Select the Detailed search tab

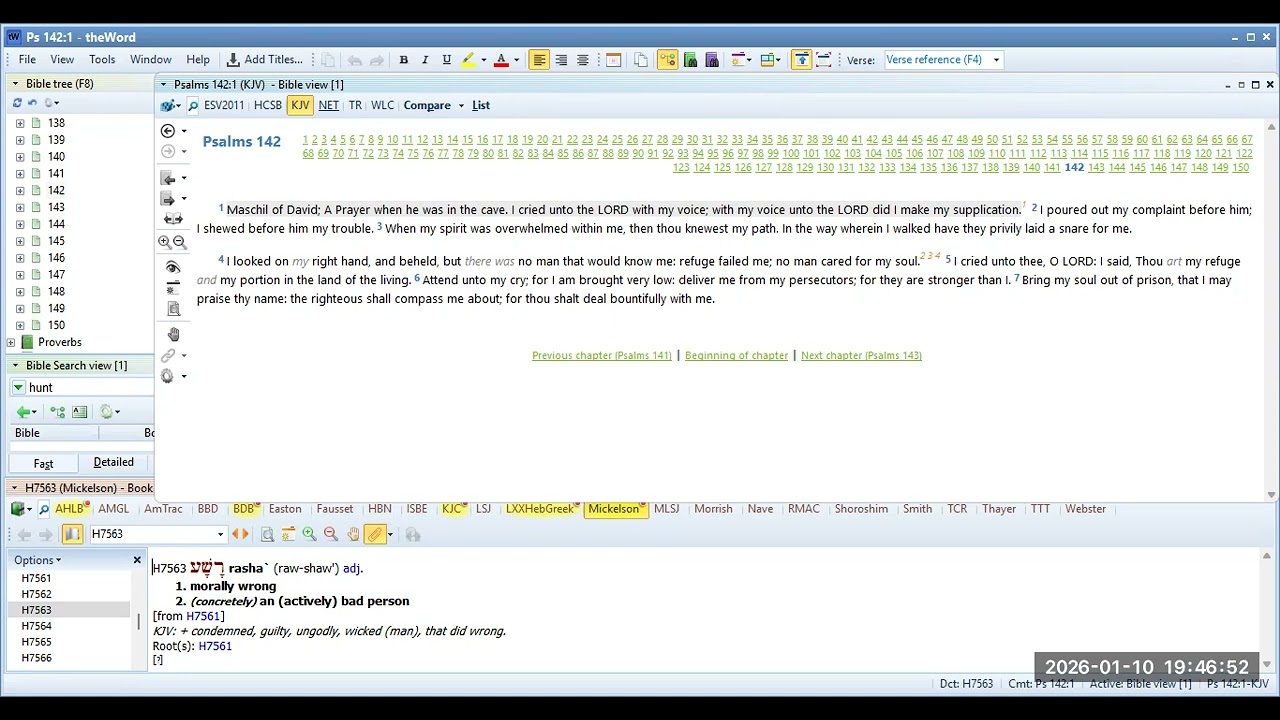(x=114, y=462)
